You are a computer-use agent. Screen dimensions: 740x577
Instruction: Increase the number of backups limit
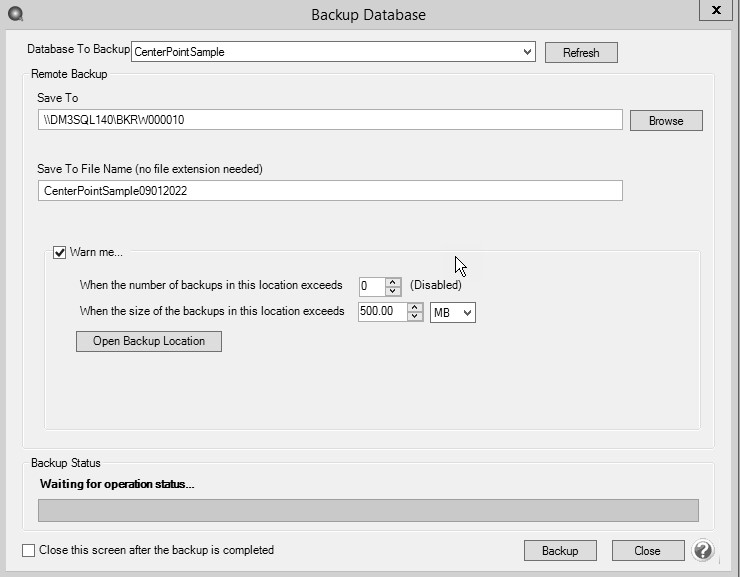(393, 282)
